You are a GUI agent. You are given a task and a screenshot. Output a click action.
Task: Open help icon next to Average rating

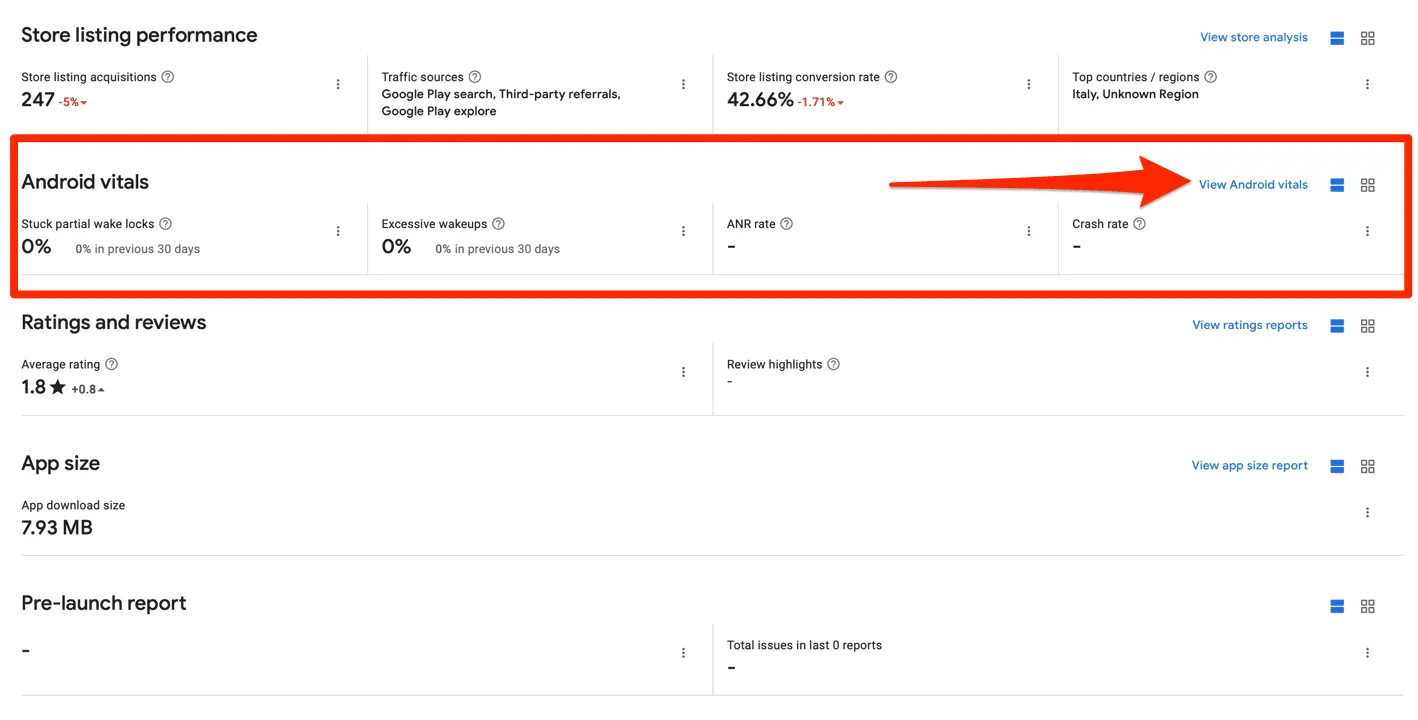click(x=111, y=364)
